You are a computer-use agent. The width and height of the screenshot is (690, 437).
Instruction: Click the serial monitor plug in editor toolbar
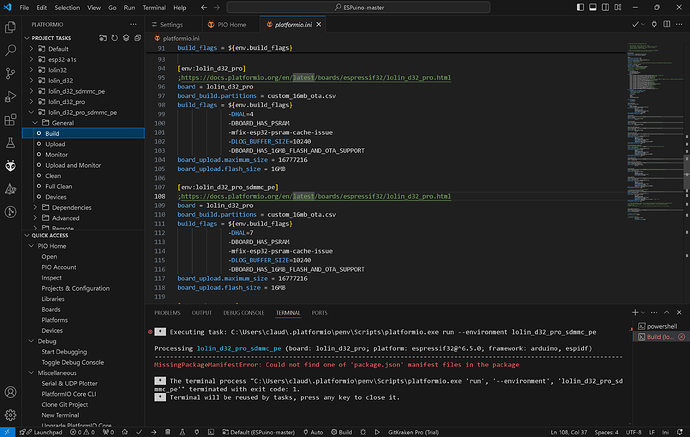(x=654, y=24)
